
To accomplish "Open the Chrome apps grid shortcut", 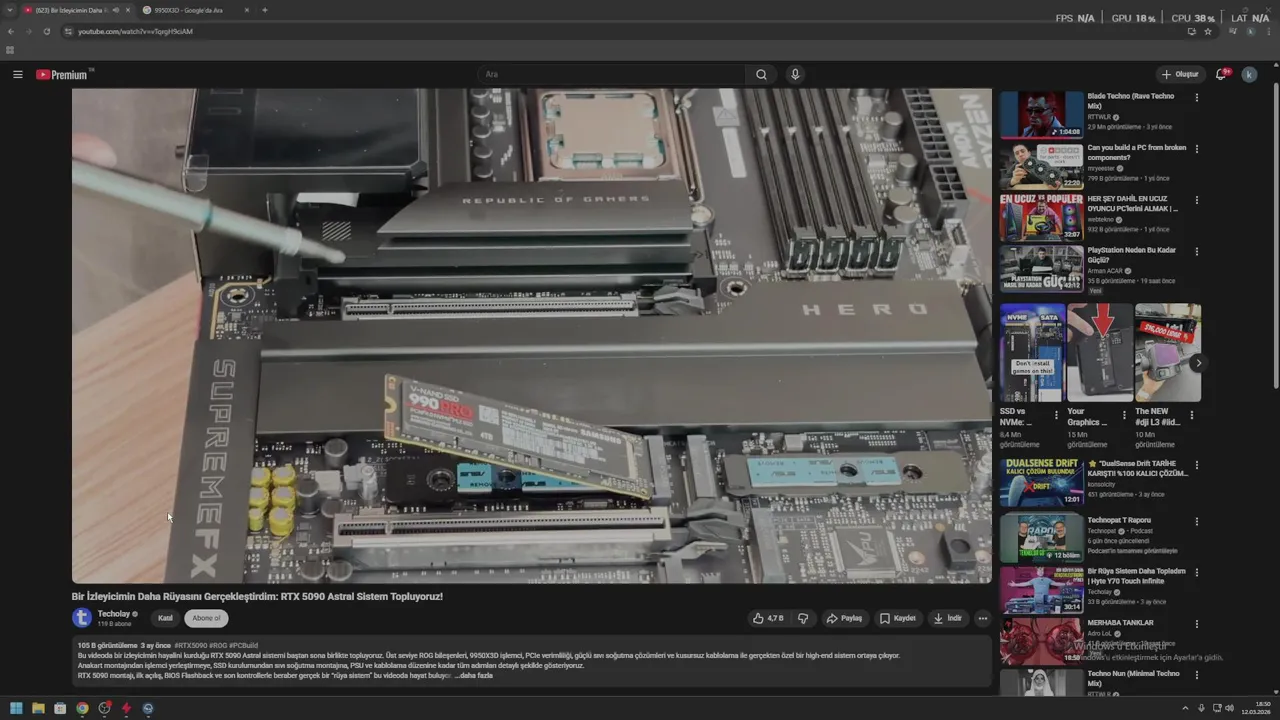I will [10, 50].
